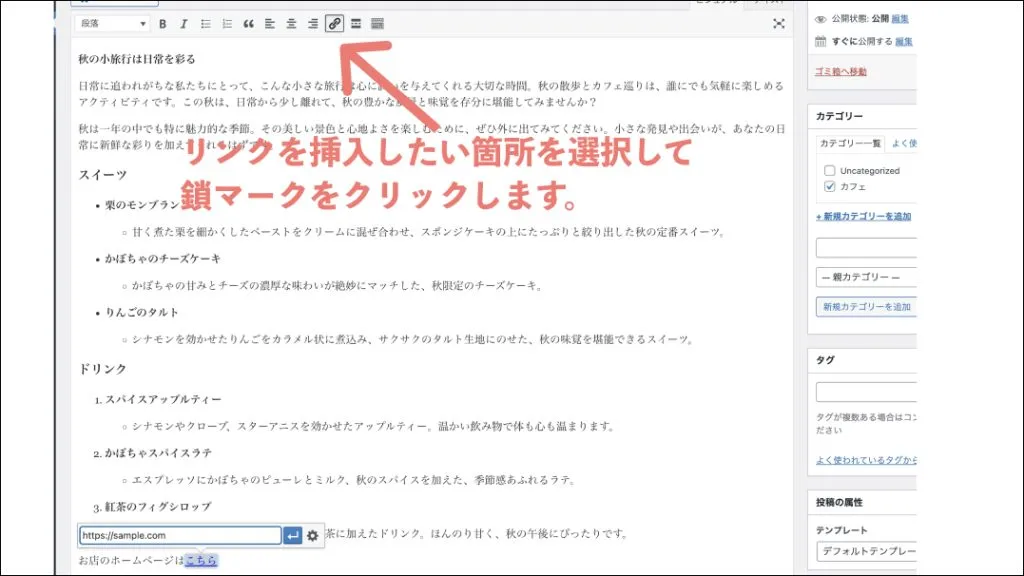Click the calendar icon beside すぐに公開する
The image size is (1024, 576).
[820, 41]
